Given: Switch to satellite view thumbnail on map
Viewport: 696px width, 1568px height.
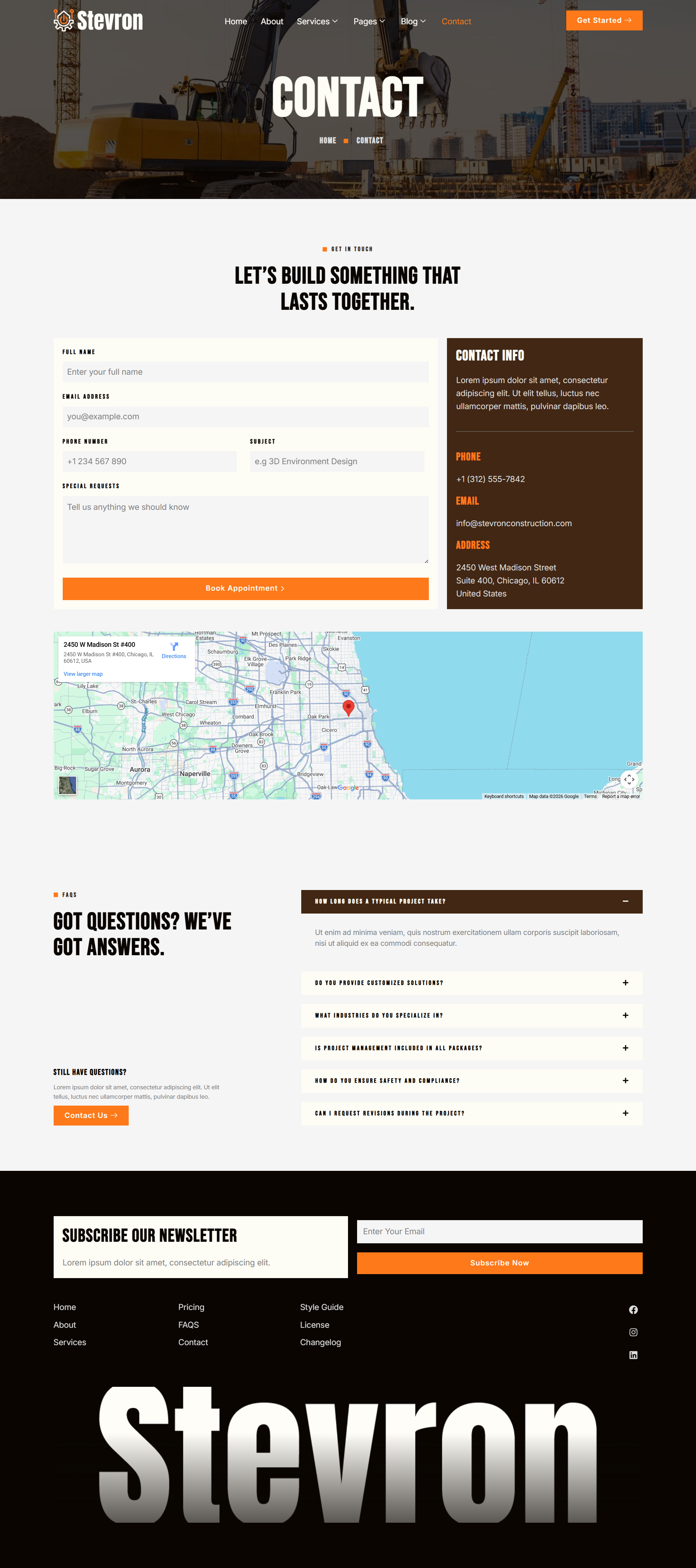Looking at the screenshot, I should (67, 785).
